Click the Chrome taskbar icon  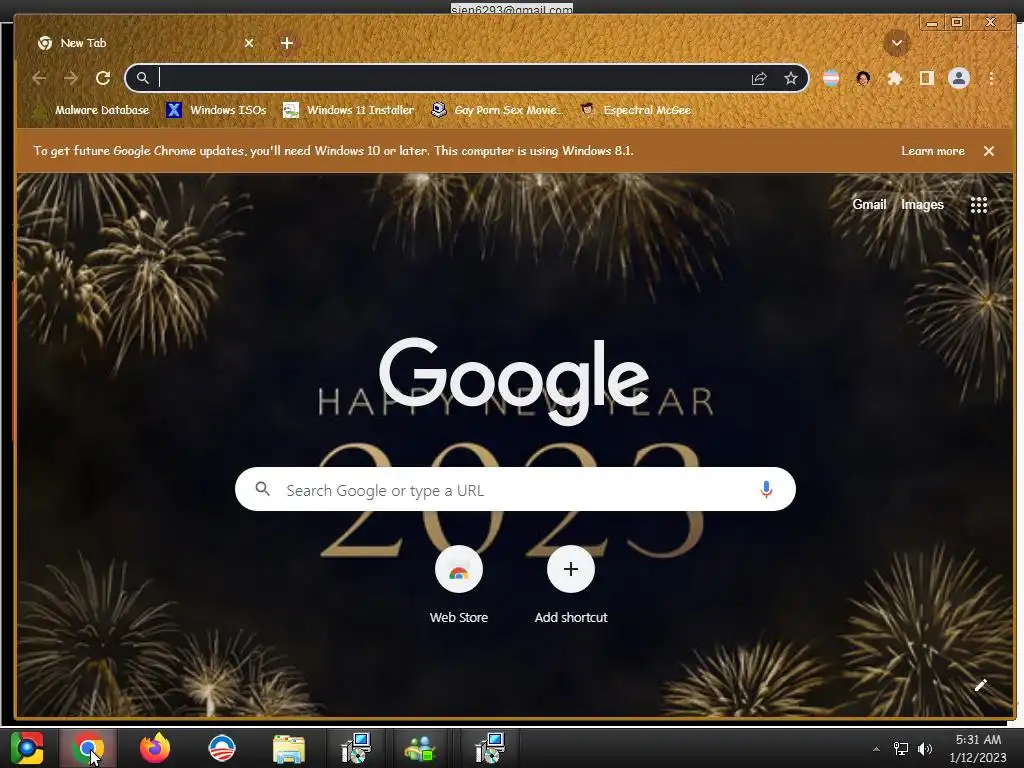point(88,748)
